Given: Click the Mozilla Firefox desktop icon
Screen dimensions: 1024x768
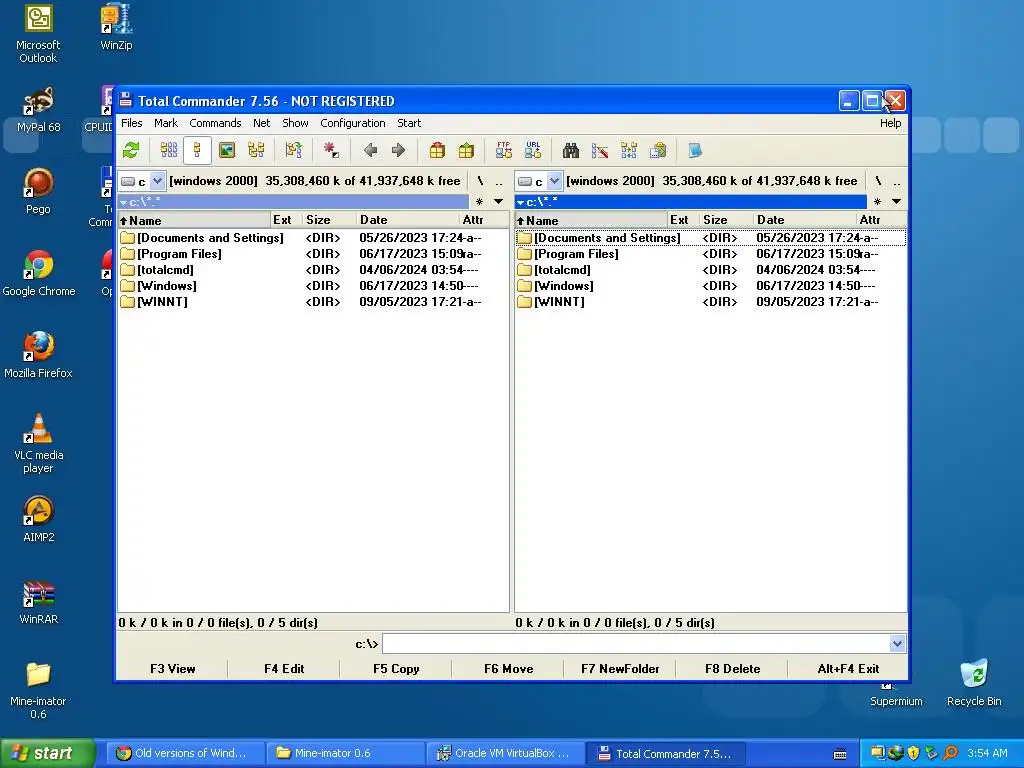Looking at the screenshot, I should coord(39,355).
